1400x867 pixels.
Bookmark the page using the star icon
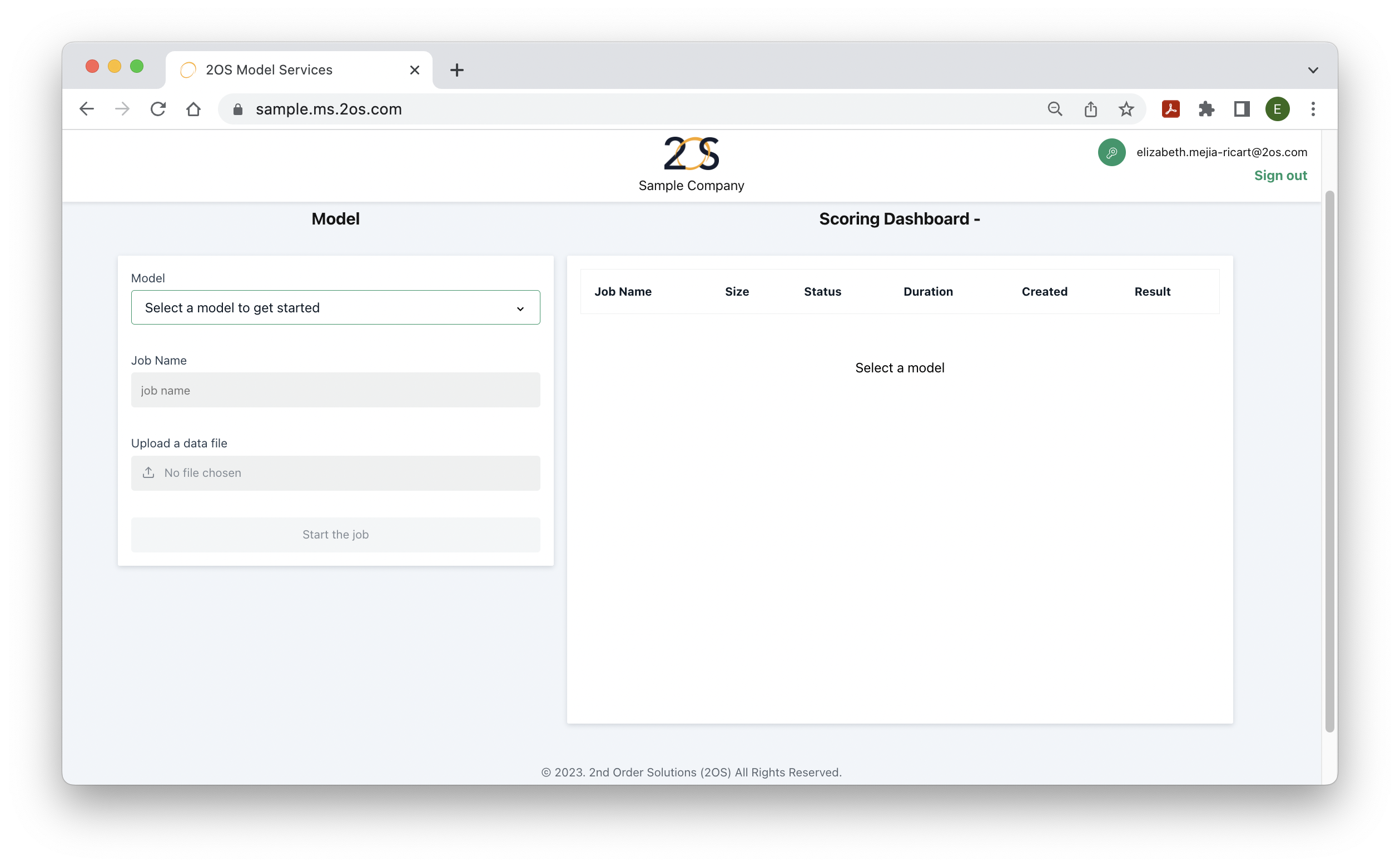pyautogui.click(x=1126, y=109)
